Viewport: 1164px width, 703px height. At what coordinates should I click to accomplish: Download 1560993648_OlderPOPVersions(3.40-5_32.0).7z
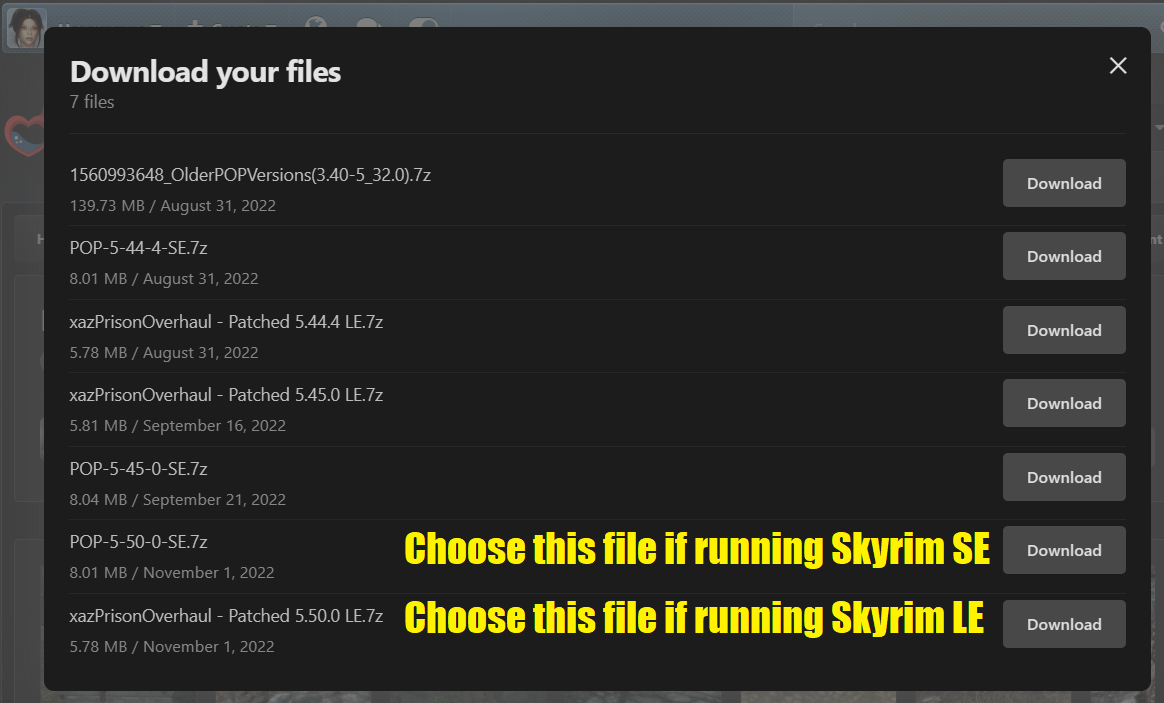pyautogui.click(x=1064, y=183)
